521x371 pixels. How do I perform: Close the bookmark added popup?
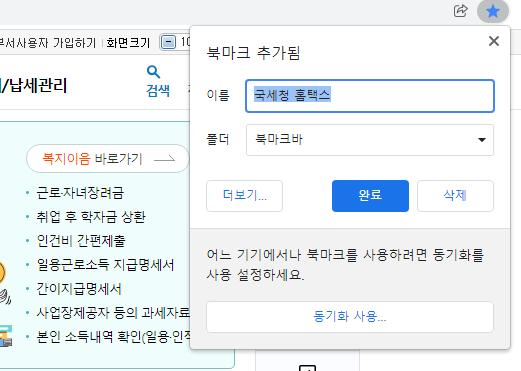coord(494,41)
